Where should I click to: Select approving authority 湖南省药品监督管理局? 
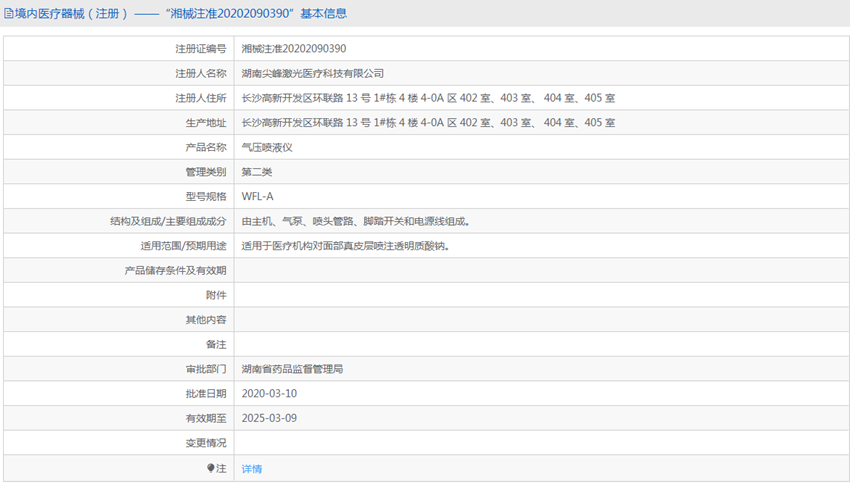tap(292, 369)
